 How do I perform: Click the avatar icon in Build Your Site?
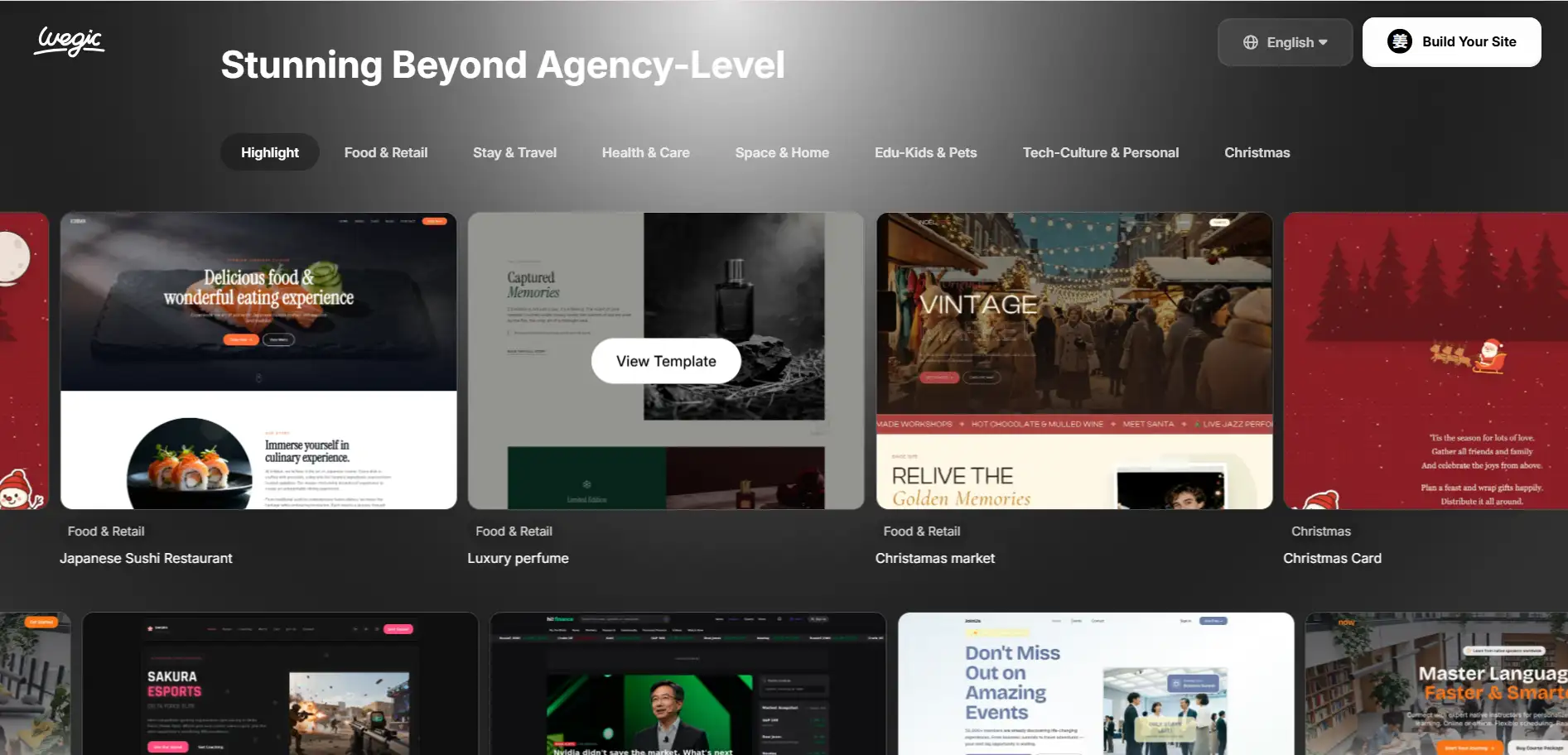(1399, 41)
